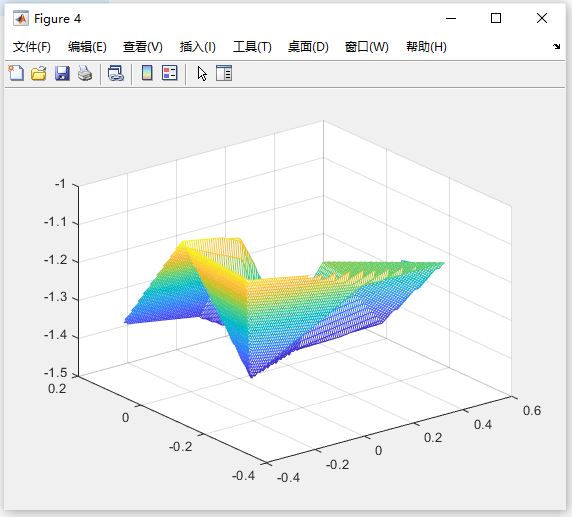This screenshot has height=517, width=572.
Task: Click the MATLAB logo in the title bar
Action: pyautogui.click(x=21, y=19)
